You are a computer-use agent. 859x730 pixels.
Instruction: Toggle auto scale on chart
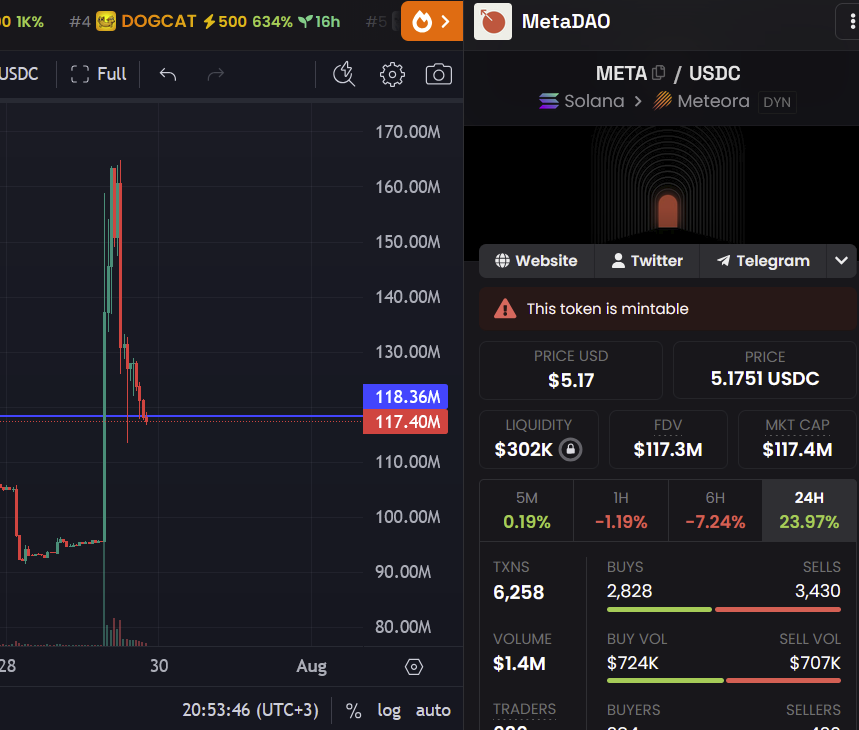433,710
